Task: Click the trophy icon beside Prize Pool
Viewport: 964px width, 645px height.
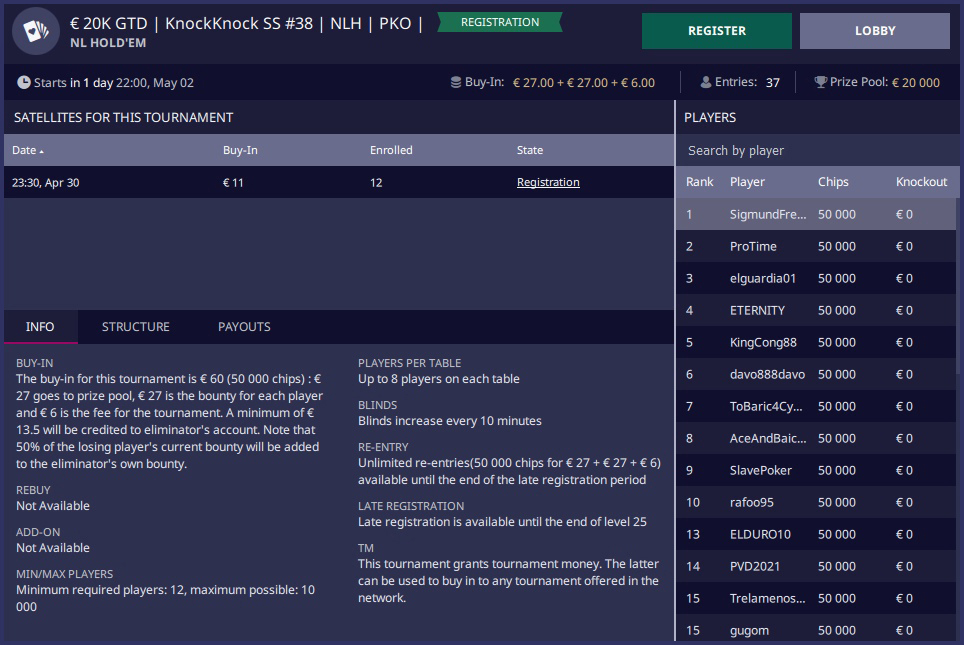Action: point(820,82)
